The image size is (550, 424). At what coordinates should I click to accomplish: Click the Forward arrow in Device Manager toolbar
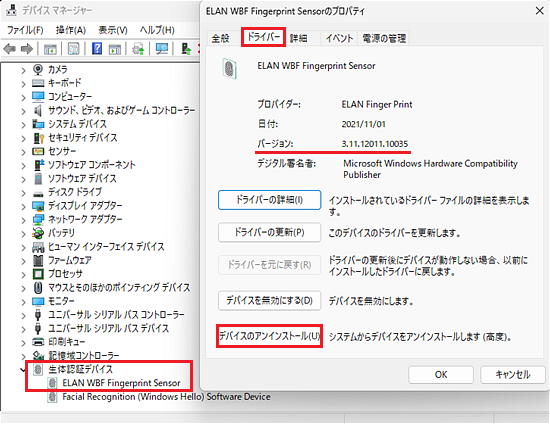click(27, 49)
